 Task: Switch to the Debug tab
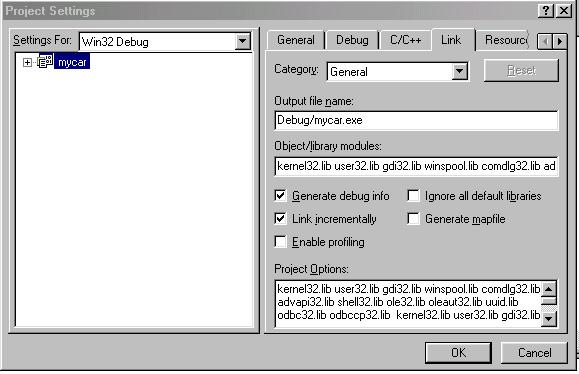pos(352,40)
